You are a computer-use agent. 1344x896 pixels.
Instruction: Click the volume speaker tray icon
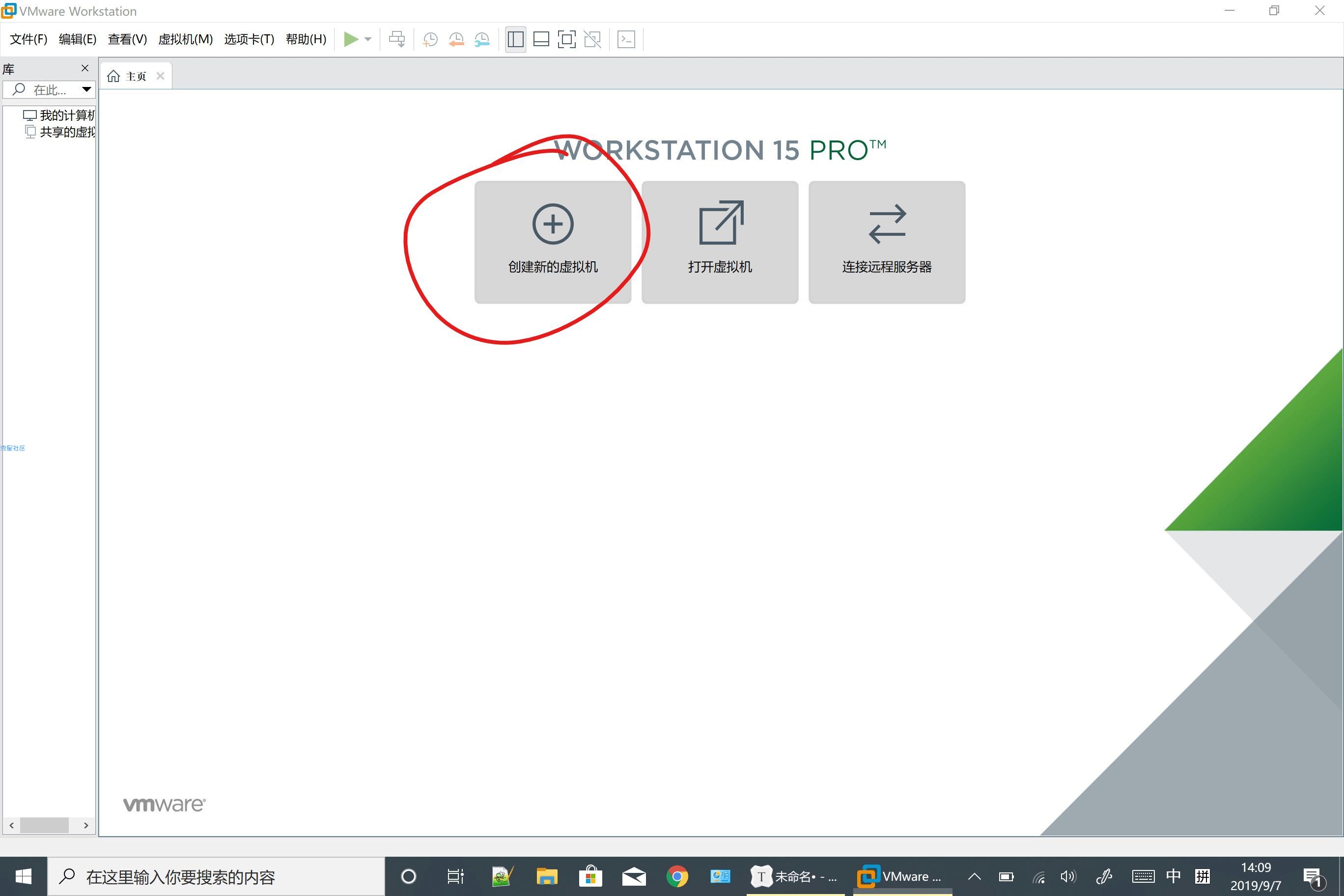[x=1068, y=876]
